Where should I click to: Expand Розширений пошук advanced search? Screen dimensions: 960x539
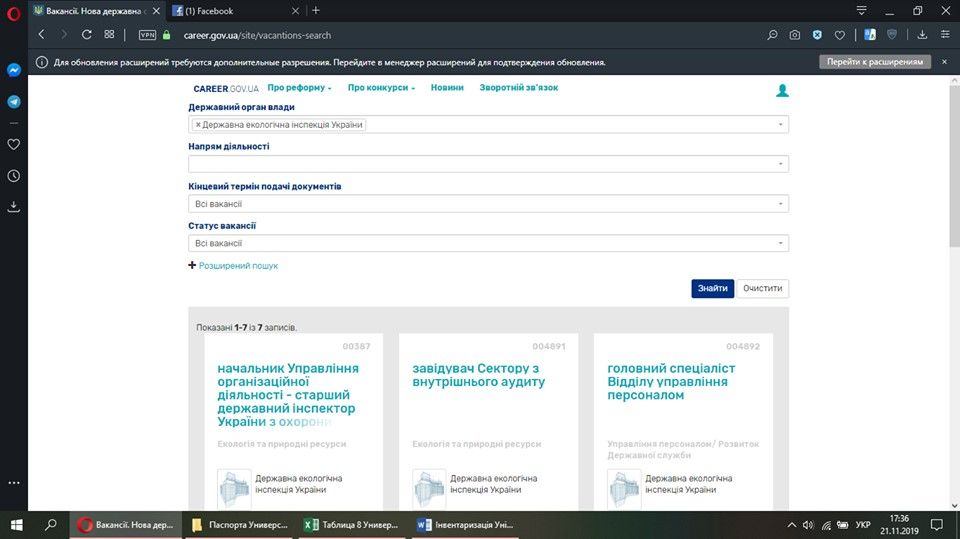[238, 266]
